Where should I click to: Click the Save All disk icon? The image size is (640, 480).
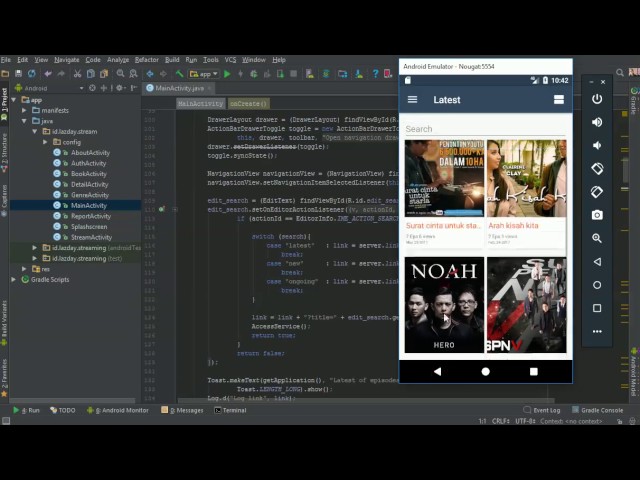pyautogui.click(x=18, y=74)
